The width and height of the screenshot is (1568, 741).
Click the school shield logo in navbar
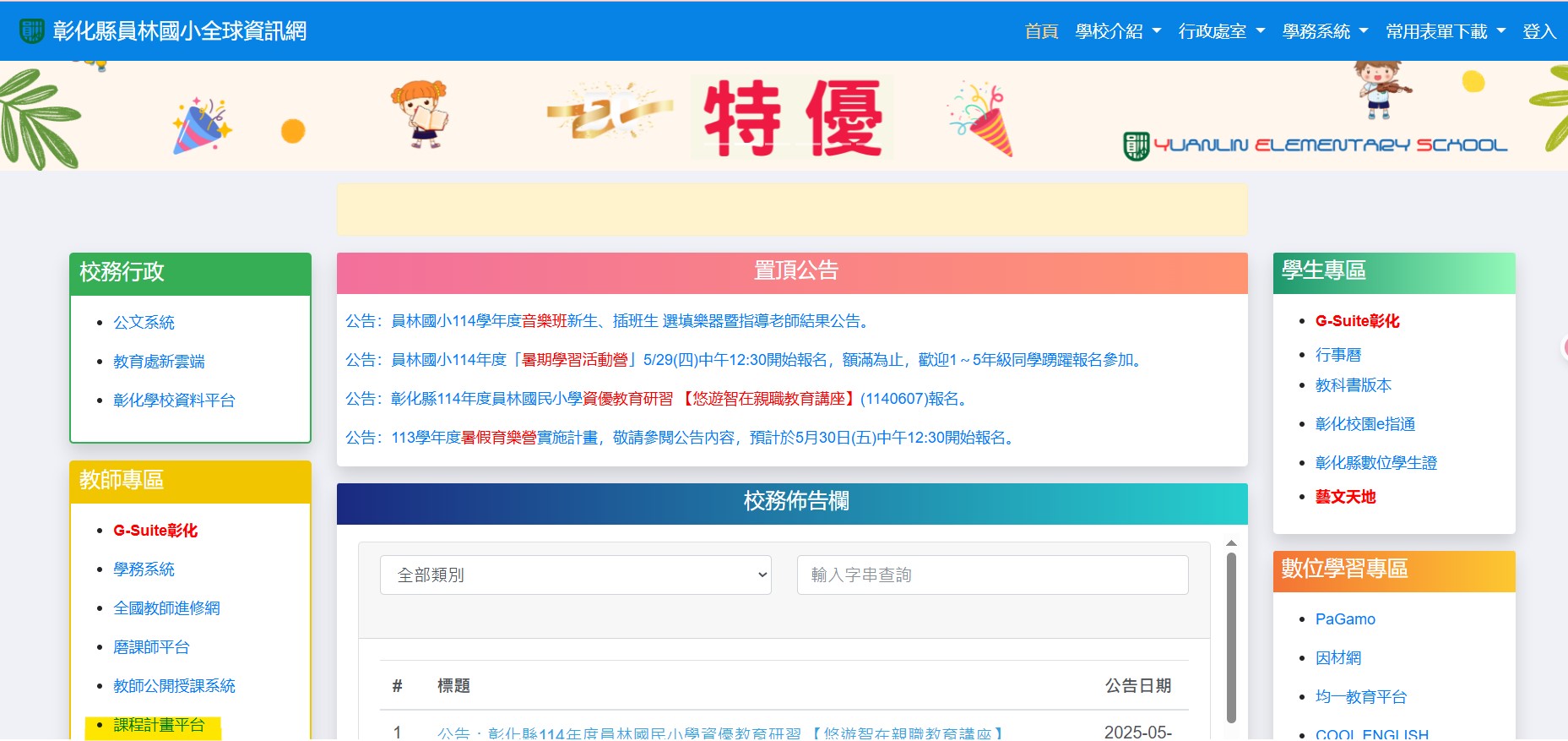point(31,31)
